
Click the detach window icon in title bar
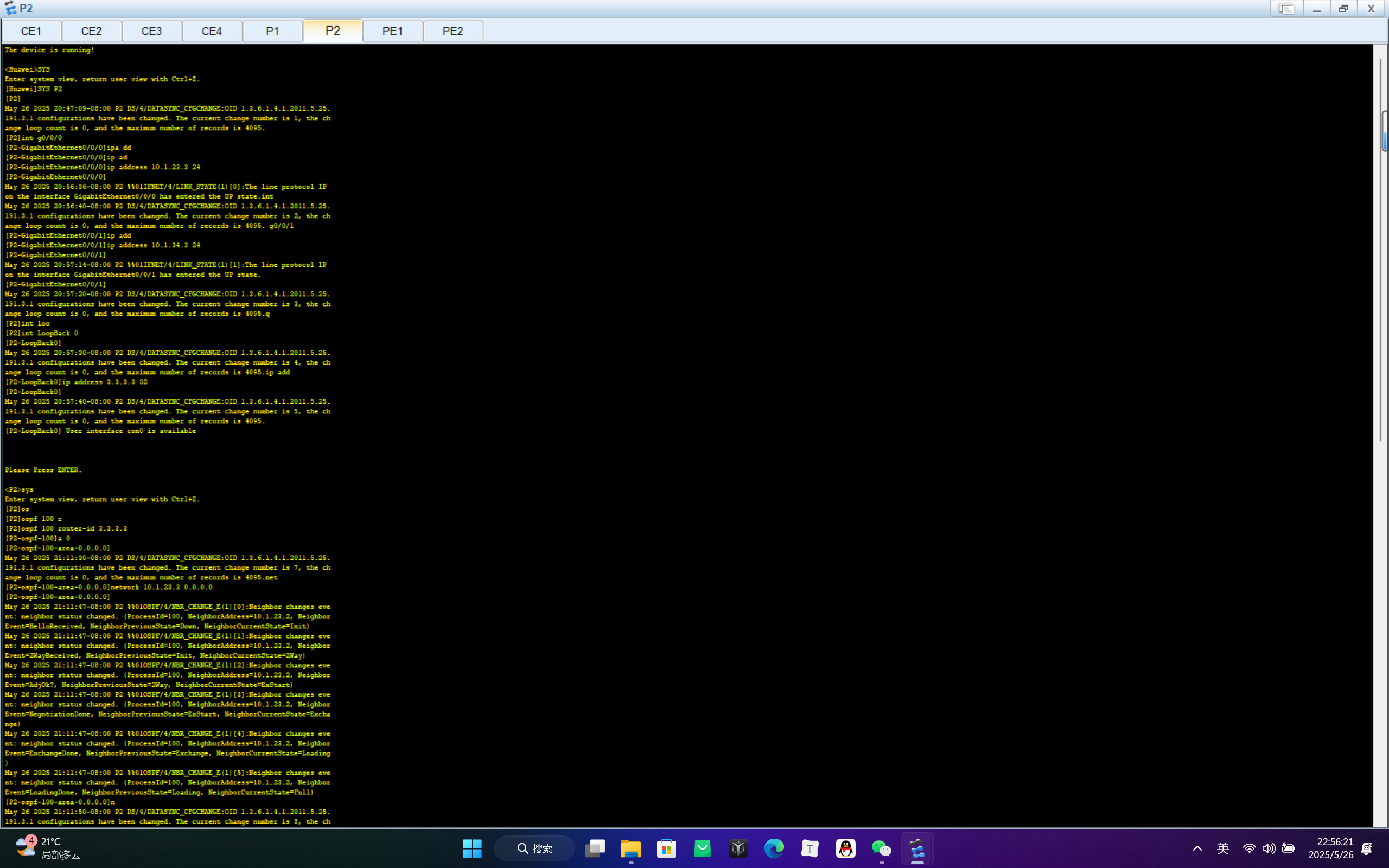[1286, 9]
